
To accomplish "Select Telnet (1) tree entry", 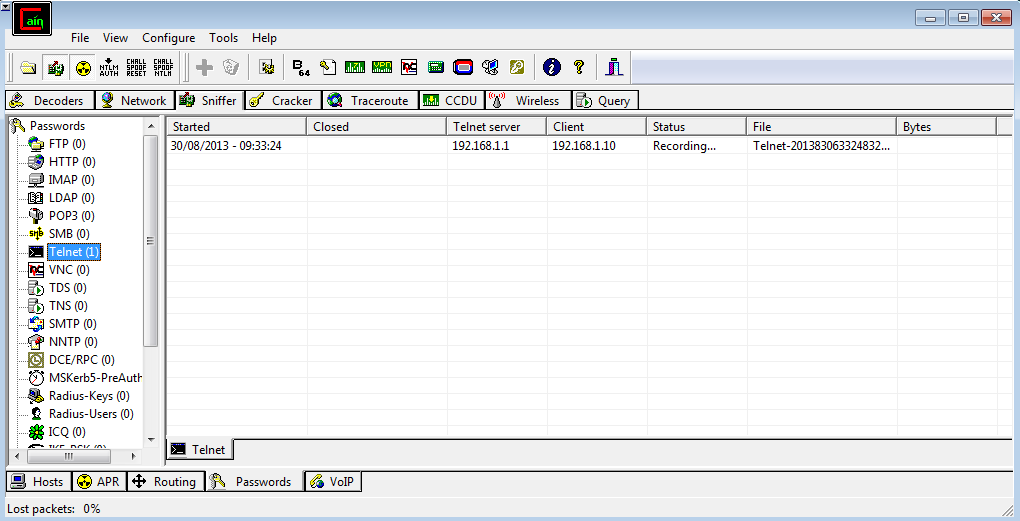I will tap(74, 252).
